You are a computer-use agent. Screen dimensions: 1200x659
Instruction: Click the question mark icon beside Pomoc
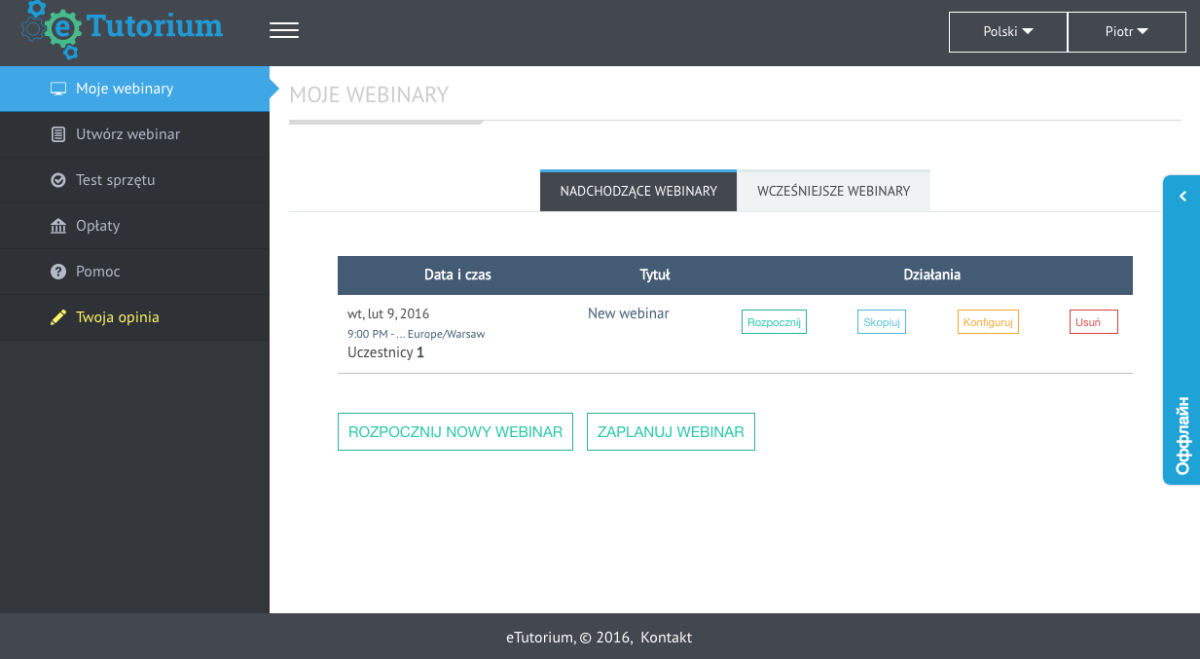(58, 272)
